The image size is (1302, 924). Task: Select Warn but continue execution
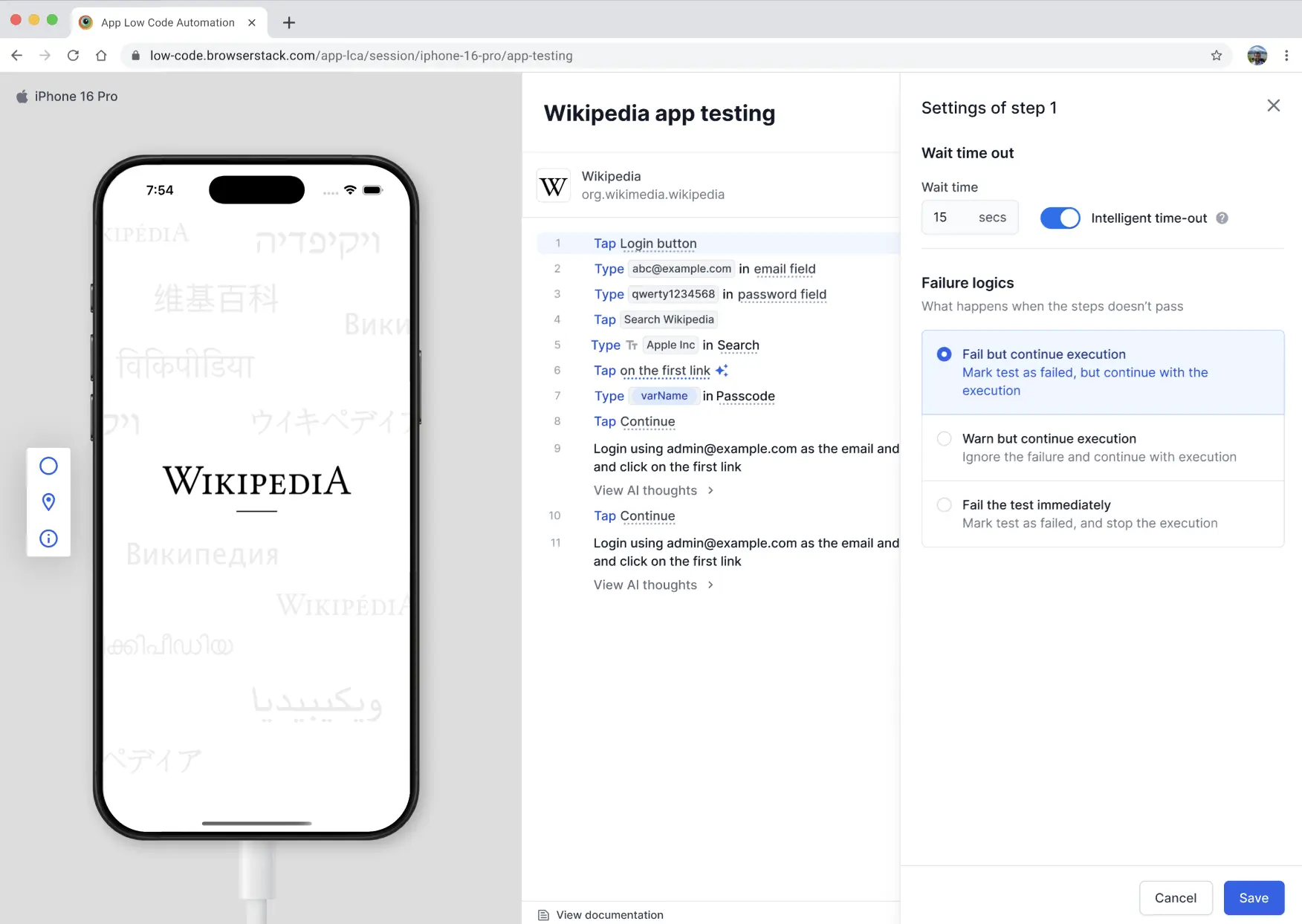[944, 438]
